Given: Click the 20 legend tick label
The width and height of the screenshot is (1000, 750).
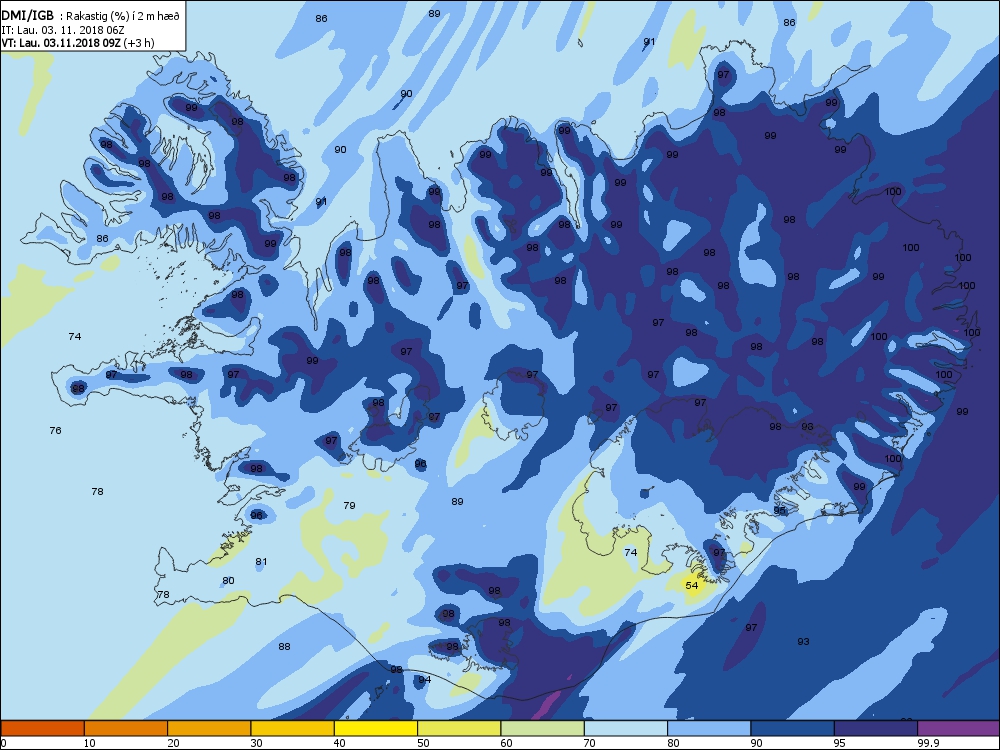Looking at the screenshot, I should 173,742.
